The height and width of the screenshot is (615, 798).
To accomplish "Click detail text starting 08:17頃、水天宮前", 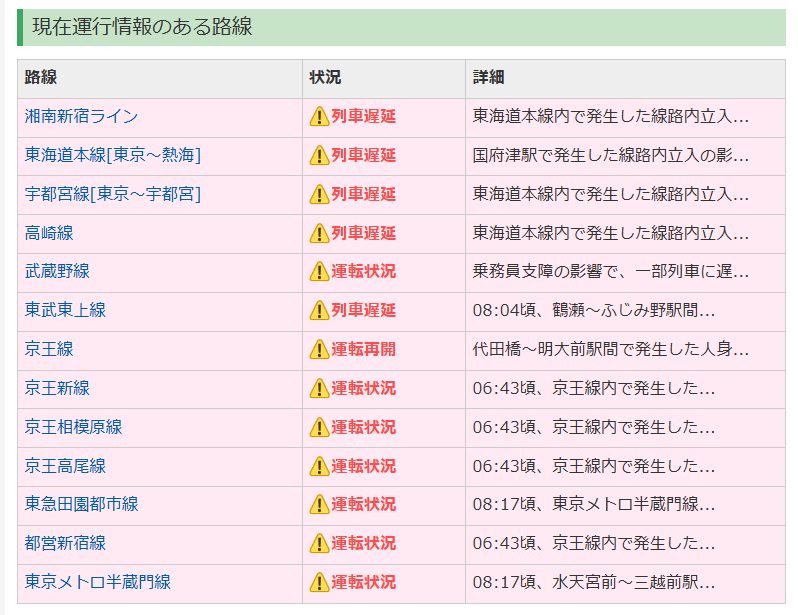I will [594, 582].
